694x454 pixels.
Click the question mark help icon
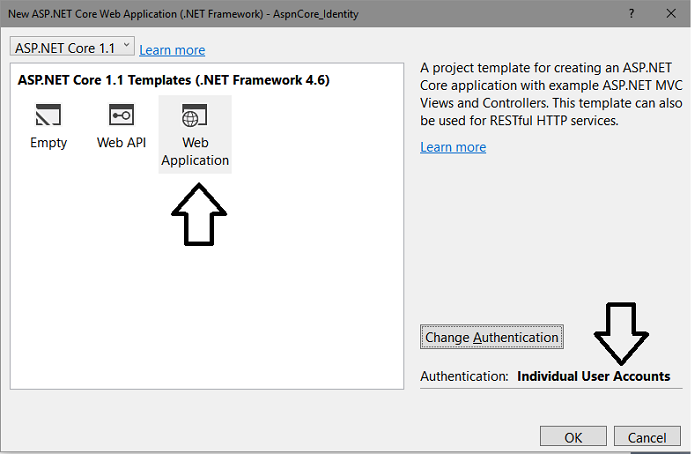[x=632, y=14]
